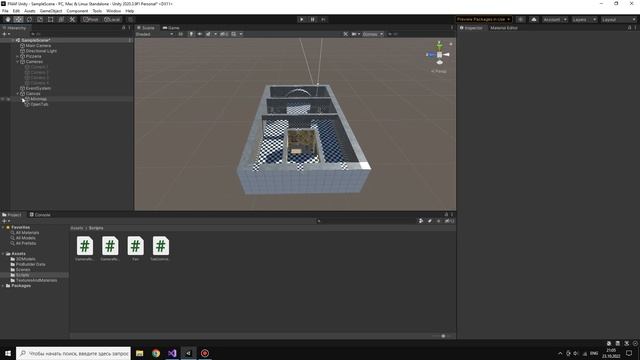This screenshot has width=640, height=360.
Task: Click the Y axis on scene gizmo
Action: click(x=440, y=45)
